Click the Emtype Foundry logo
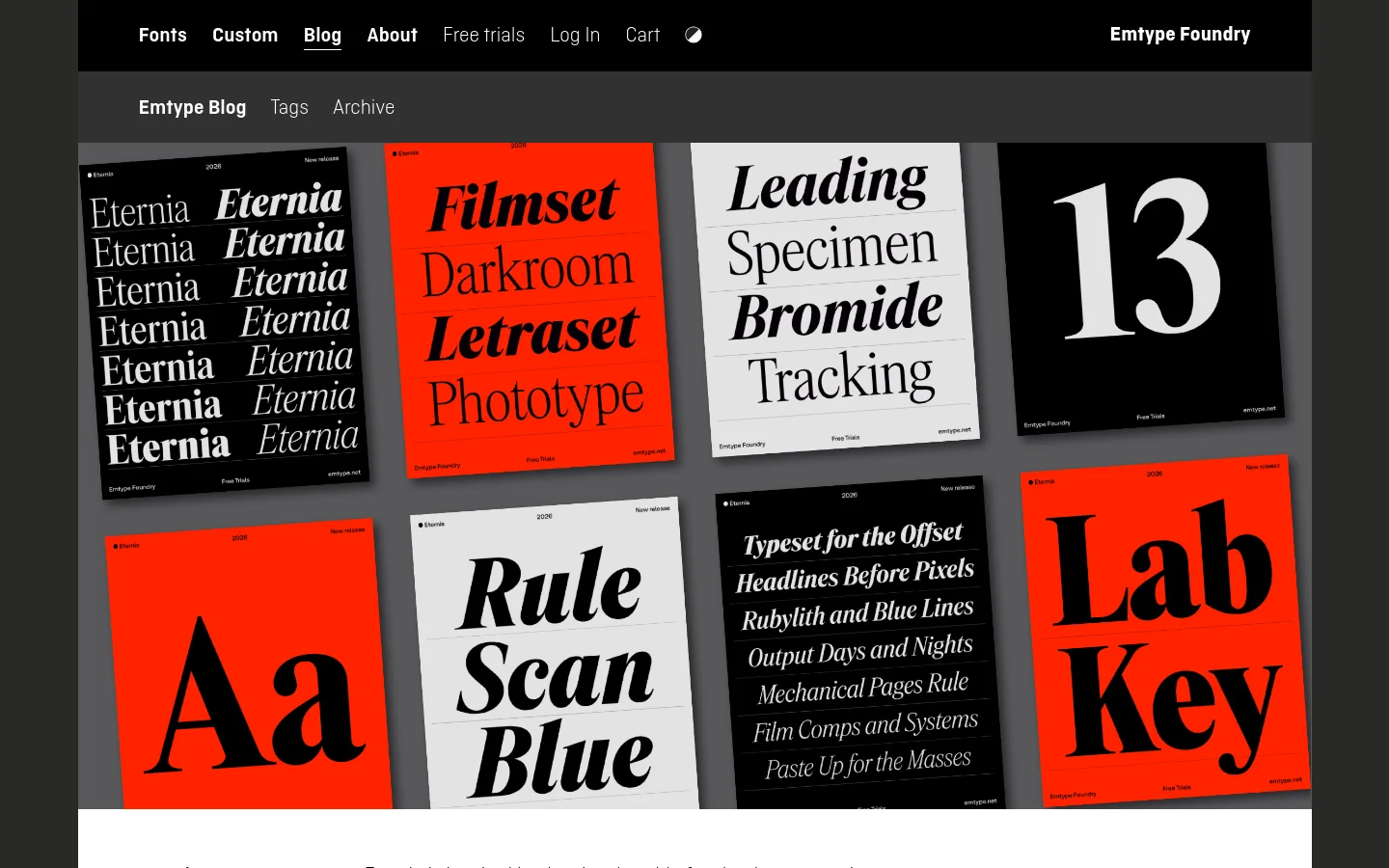This screenshot has height=868, width=1389. click(x=1180, y=34)
